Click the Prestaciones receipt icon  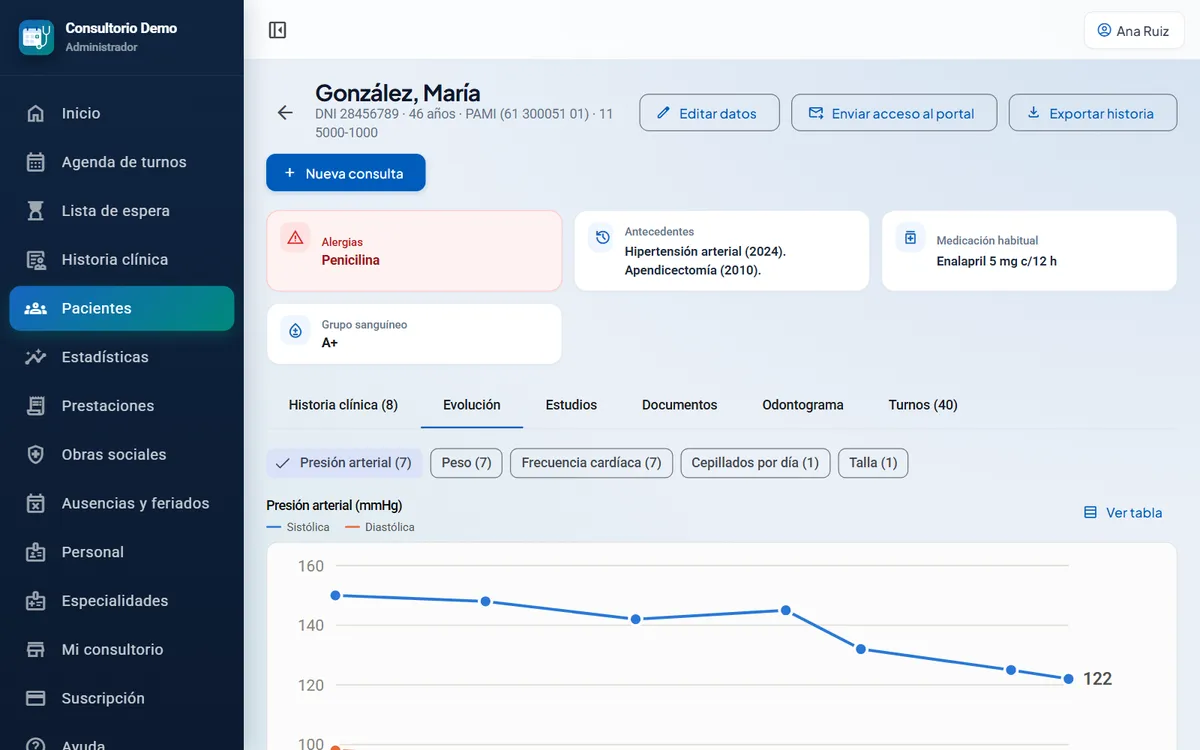[36, 406]
